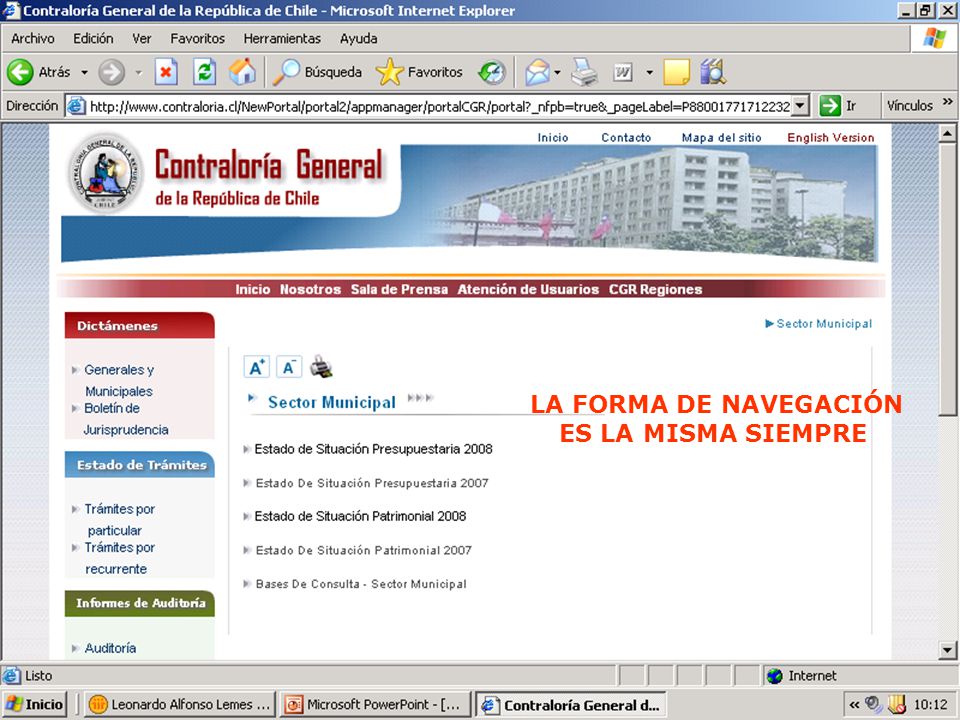This screenshot has height=720, width=960.
Task: Open CGR Regiones navigation item
Action: pyautogui.click(x=655, y=290)
